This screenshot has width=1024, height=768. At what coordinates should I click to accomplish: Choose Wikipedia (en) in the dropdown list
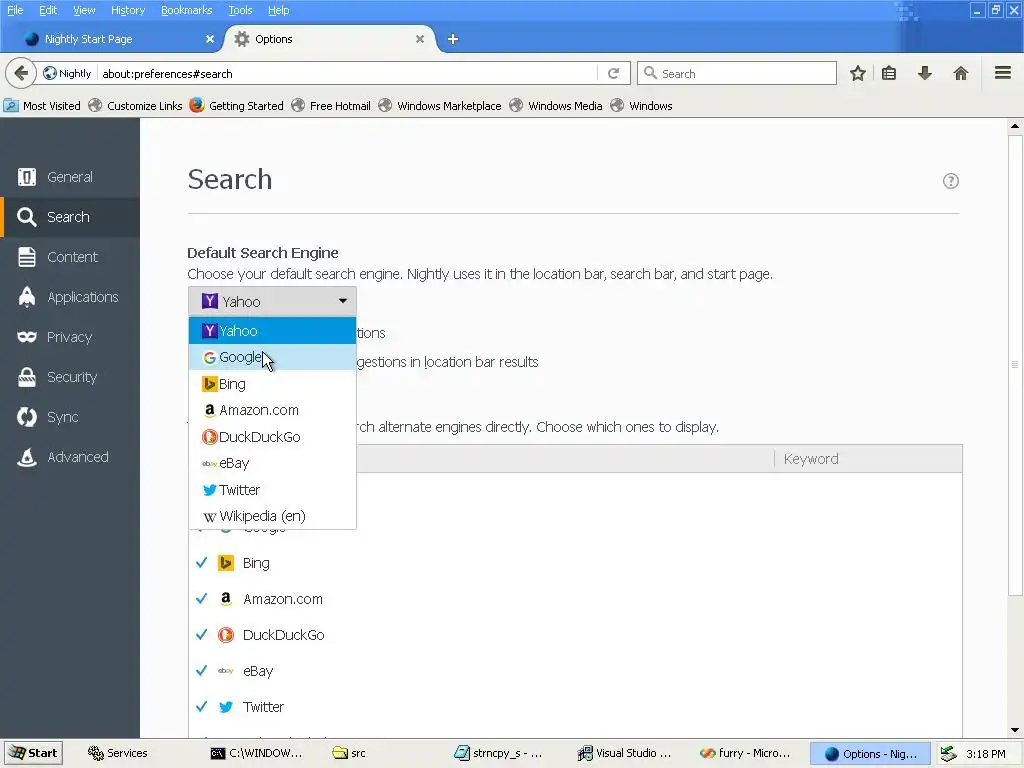(x=272, y=516)
